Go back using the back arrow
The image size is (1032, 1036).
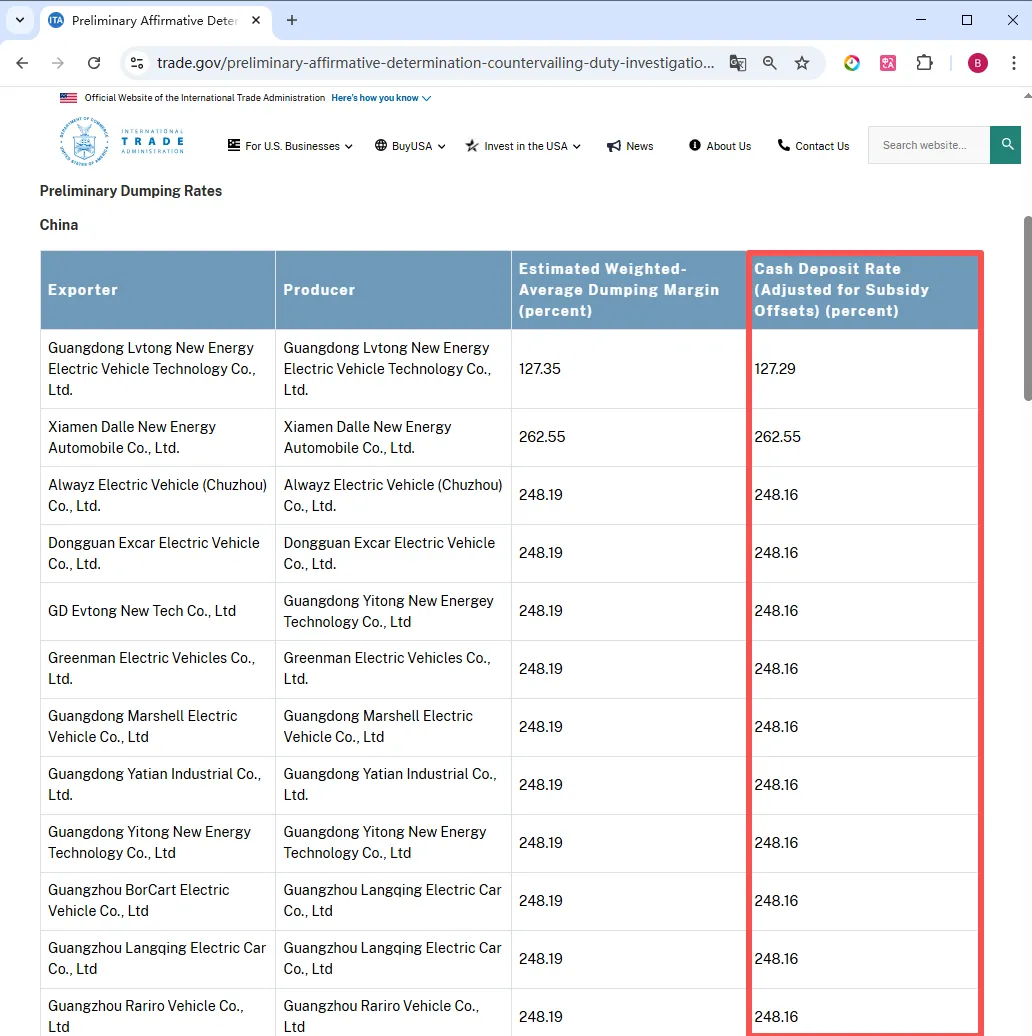point(23,63)
